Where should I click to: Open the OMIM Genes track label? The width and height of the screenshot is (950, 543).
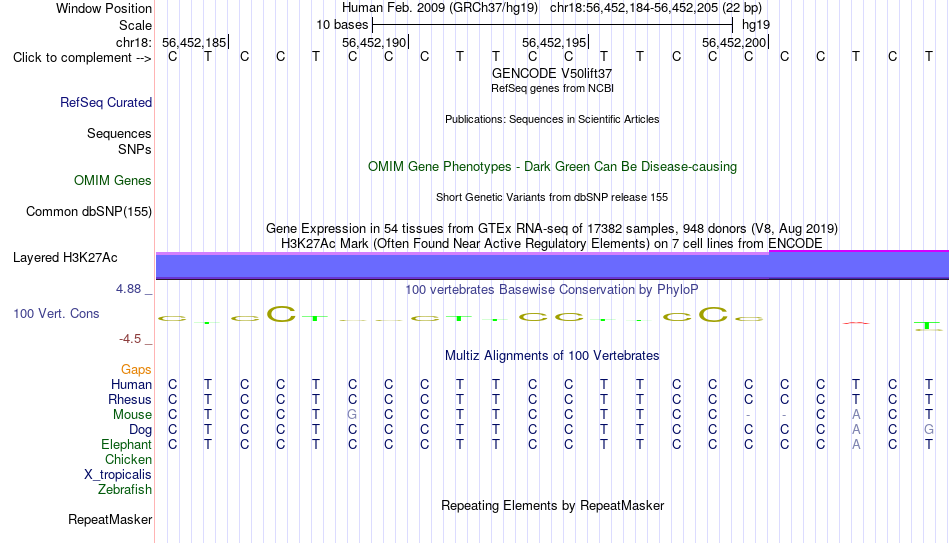tap(113, 181)
